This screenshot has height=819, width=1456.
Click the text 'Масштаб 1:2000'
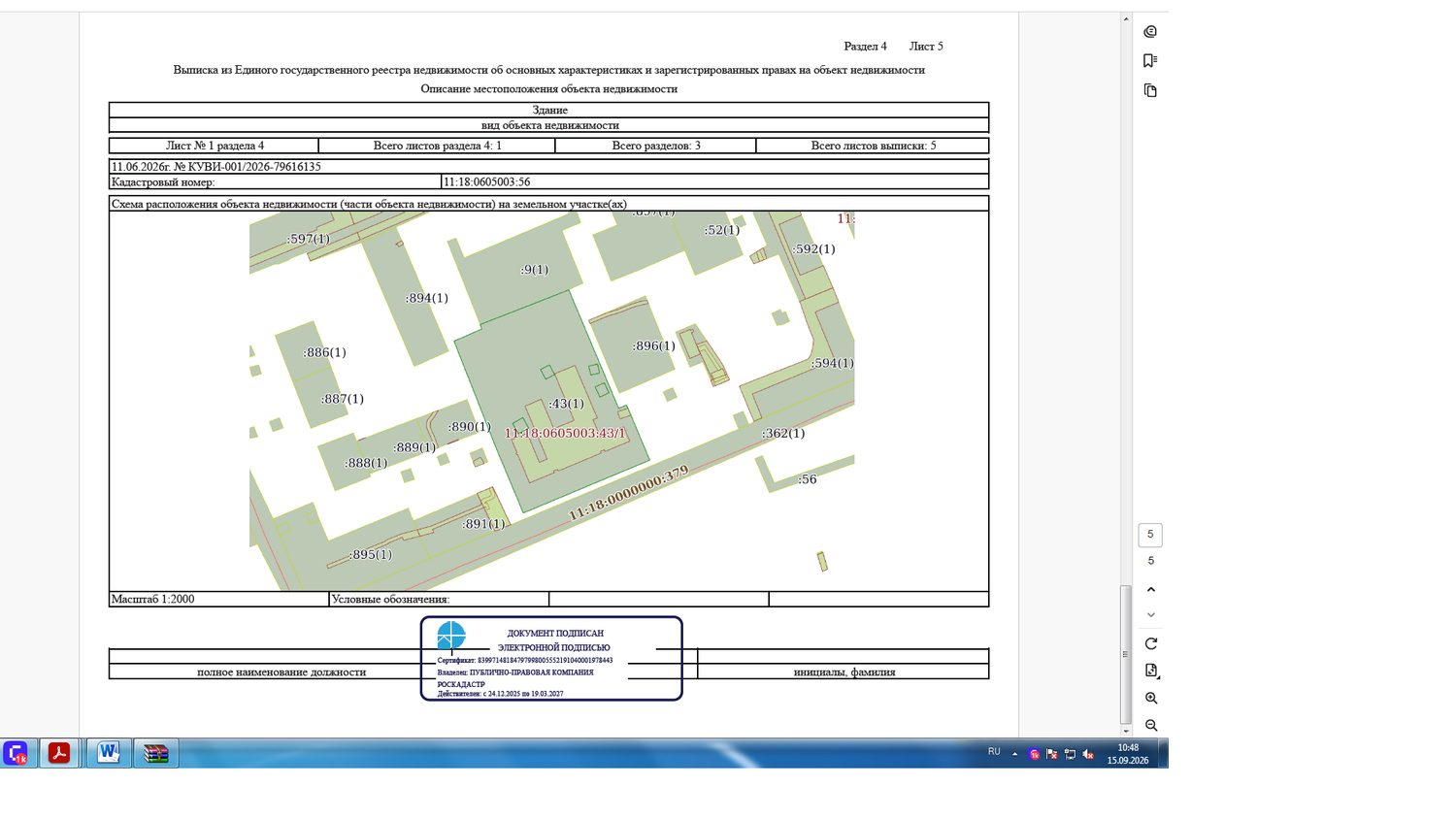pyautogui.click(x=152, y=600)
